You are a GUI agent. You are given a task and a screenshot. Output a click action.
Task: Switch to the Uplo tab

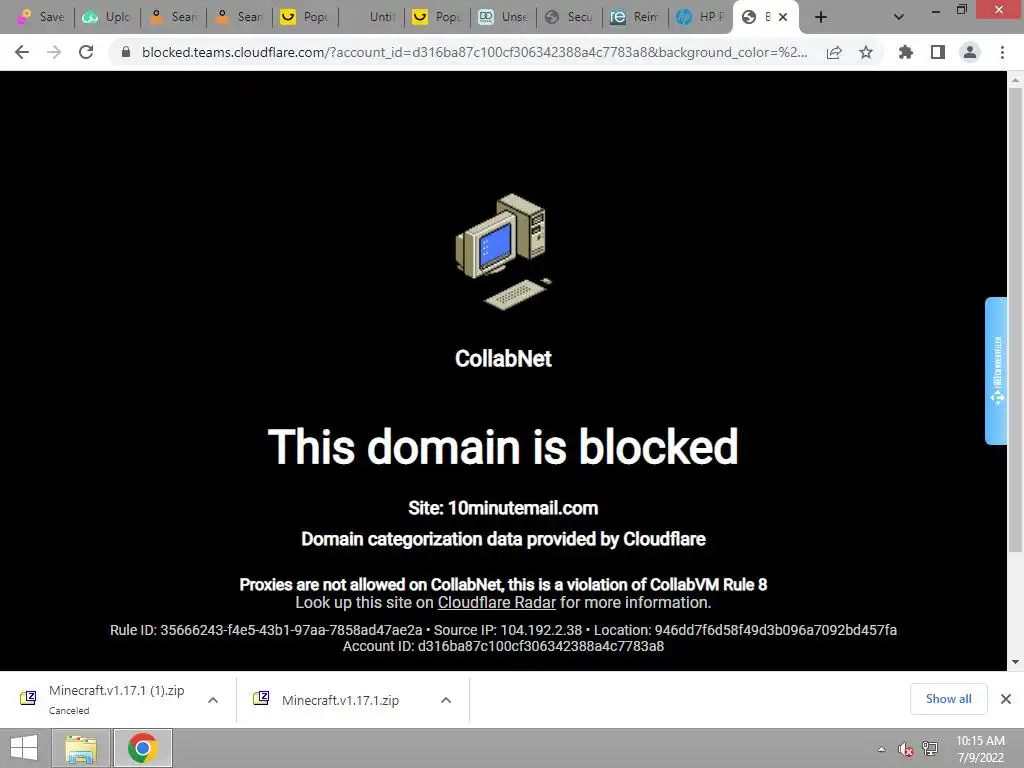coord(108,17)
